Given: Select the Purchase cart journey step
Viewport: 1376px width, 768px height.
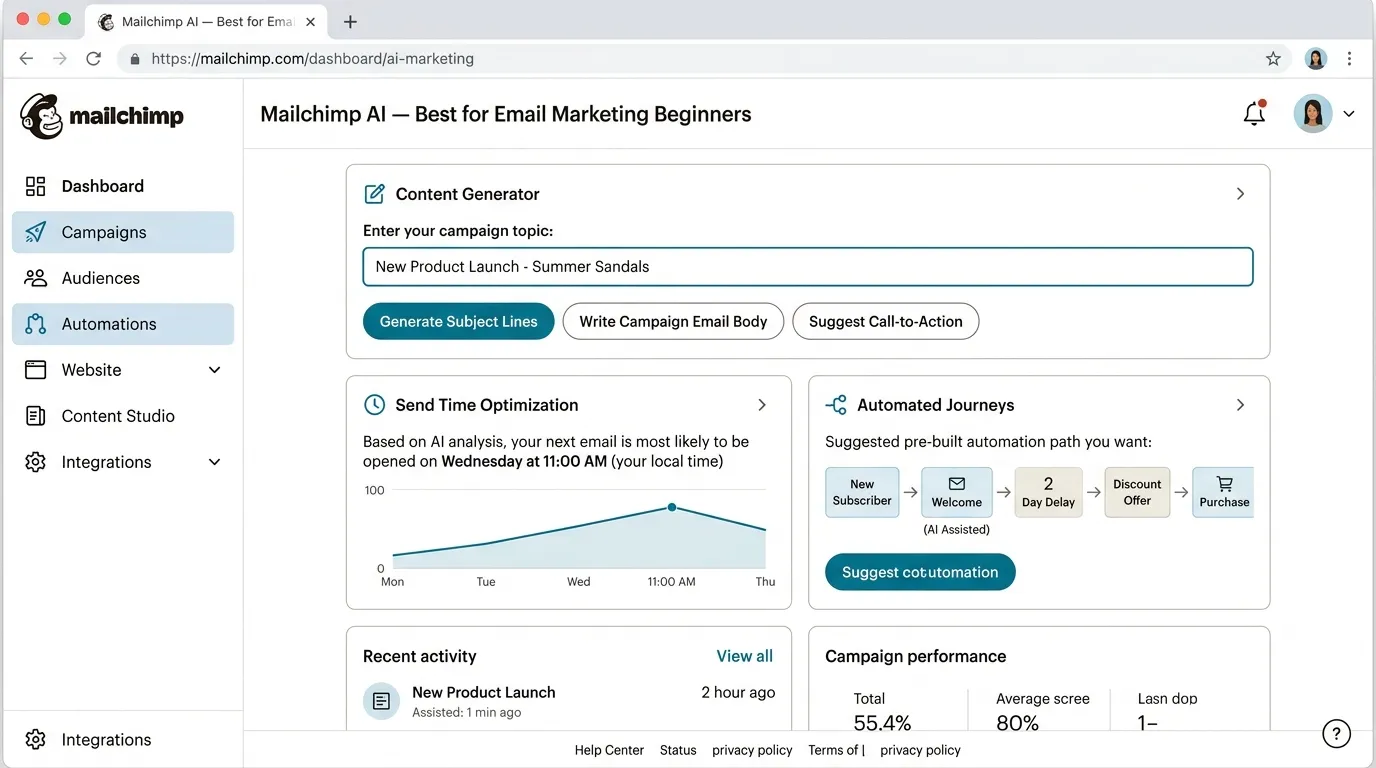Looking at the screenshot, I should point(1223,492).
